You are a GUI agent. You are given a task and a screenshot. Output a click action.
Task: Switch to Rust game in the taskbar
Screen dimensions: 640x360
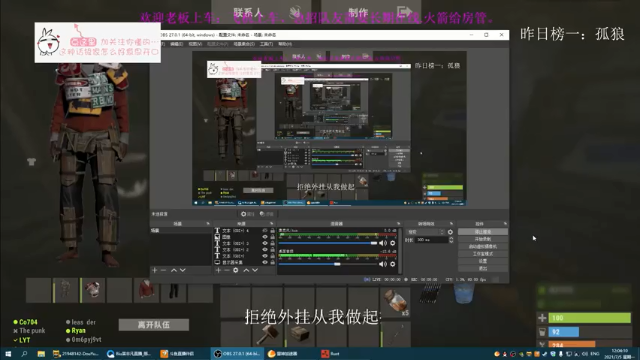(x=331, y=354)
